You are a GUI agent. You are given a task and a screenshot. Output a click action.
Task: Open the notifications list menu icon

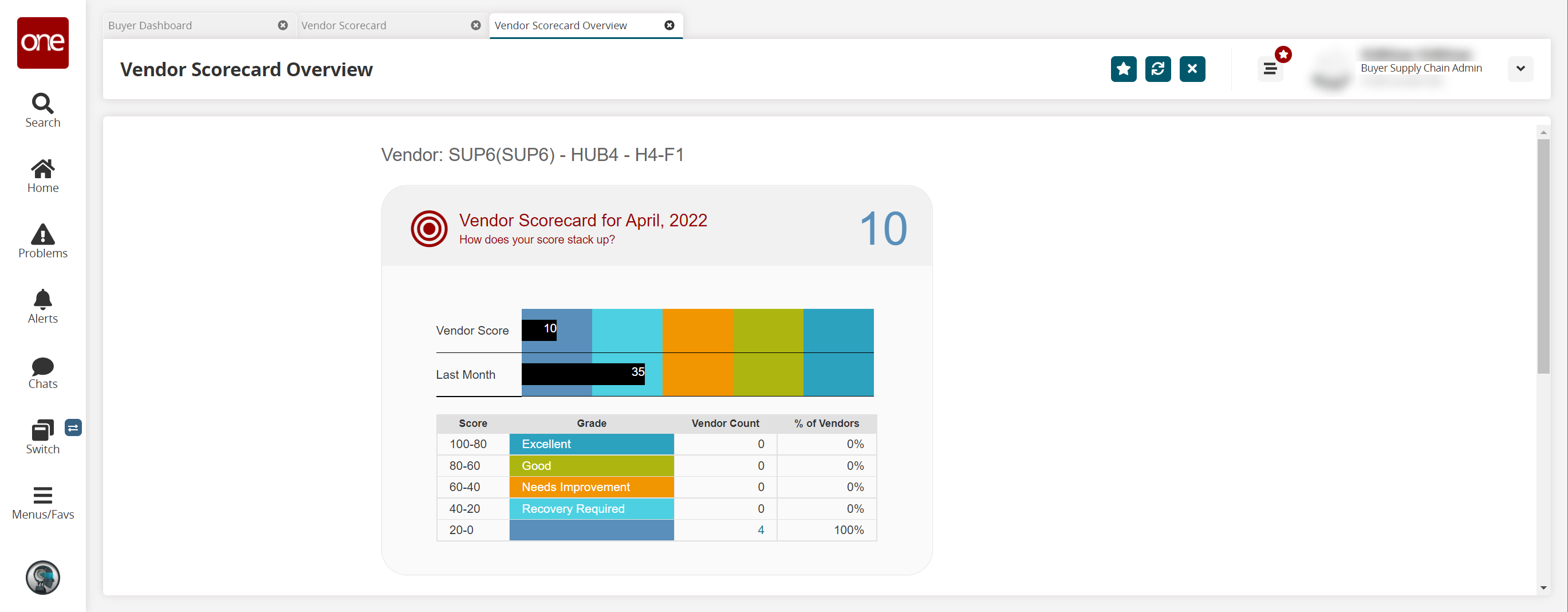(1270, 69)
